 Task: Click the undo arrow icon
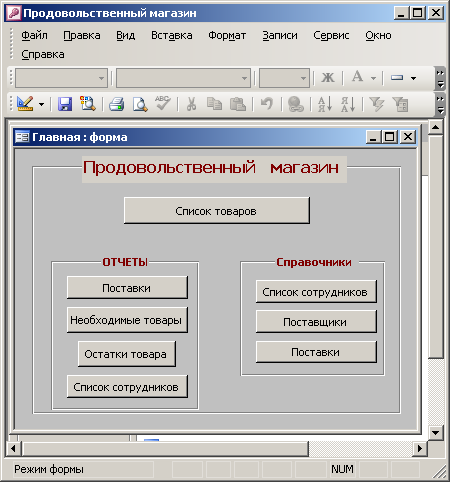(267, 104)
